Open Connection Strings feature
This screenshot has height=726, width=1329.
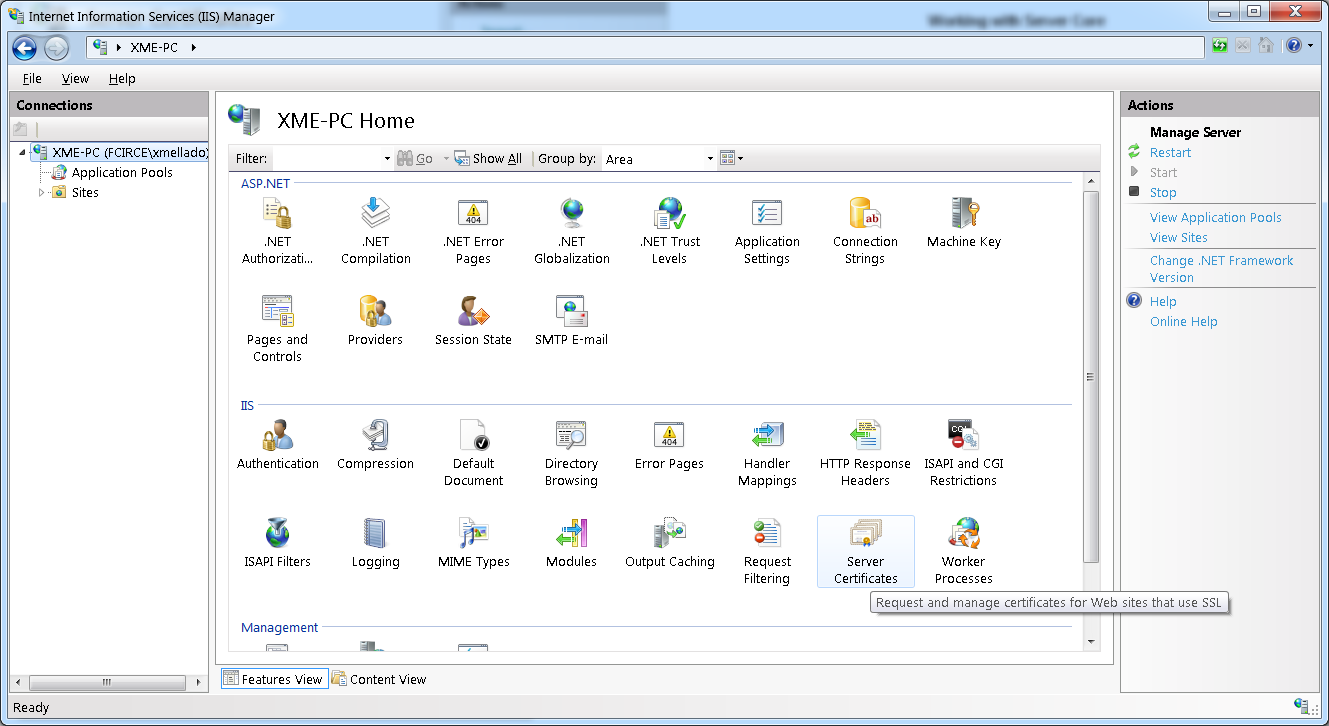tap(865, 230)
